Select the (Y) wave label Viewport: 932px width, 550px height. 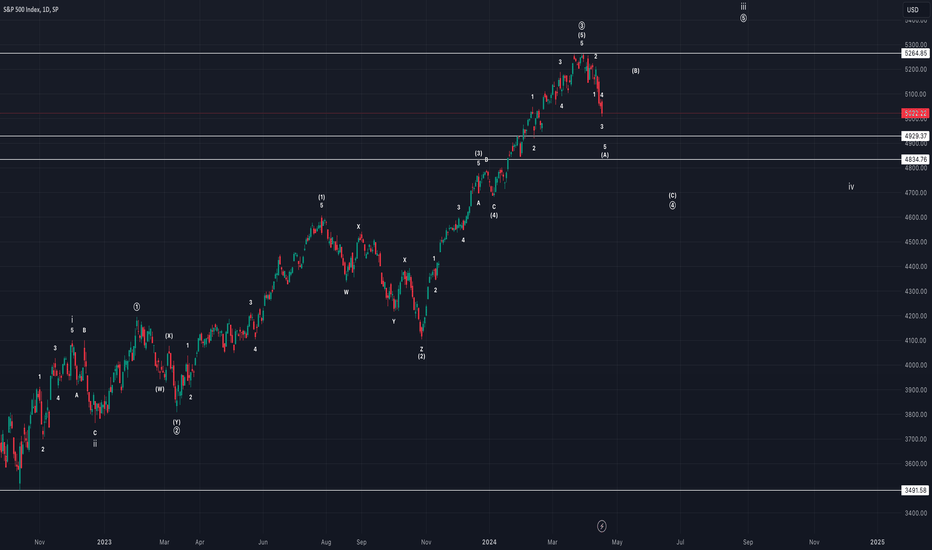tap(177, 422)
